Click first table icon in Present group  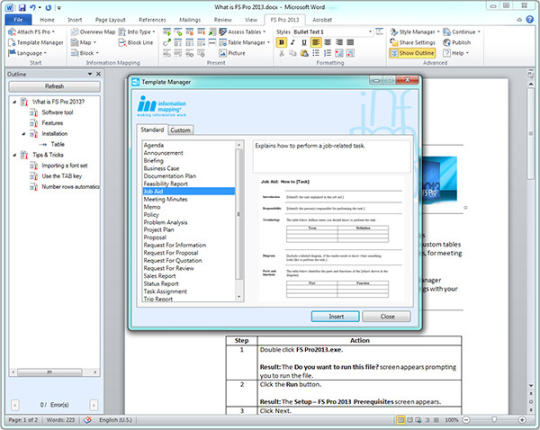pos(167,32)
